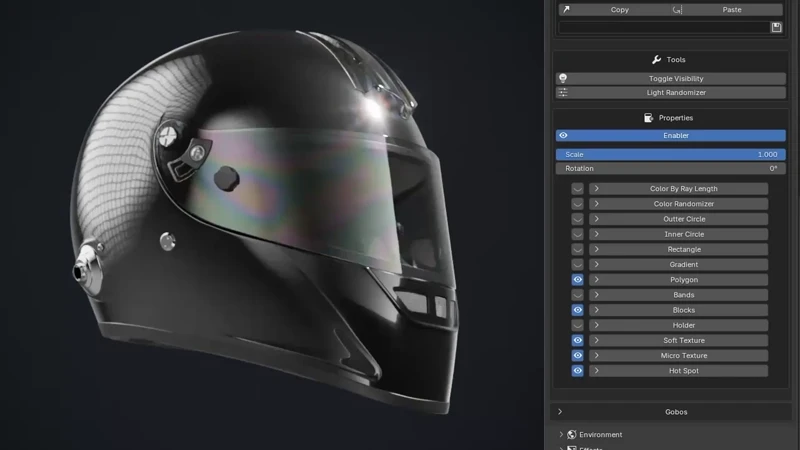
Task: Enable Color Randomizer visibility toggle
Action: click(x=578, y=204)
